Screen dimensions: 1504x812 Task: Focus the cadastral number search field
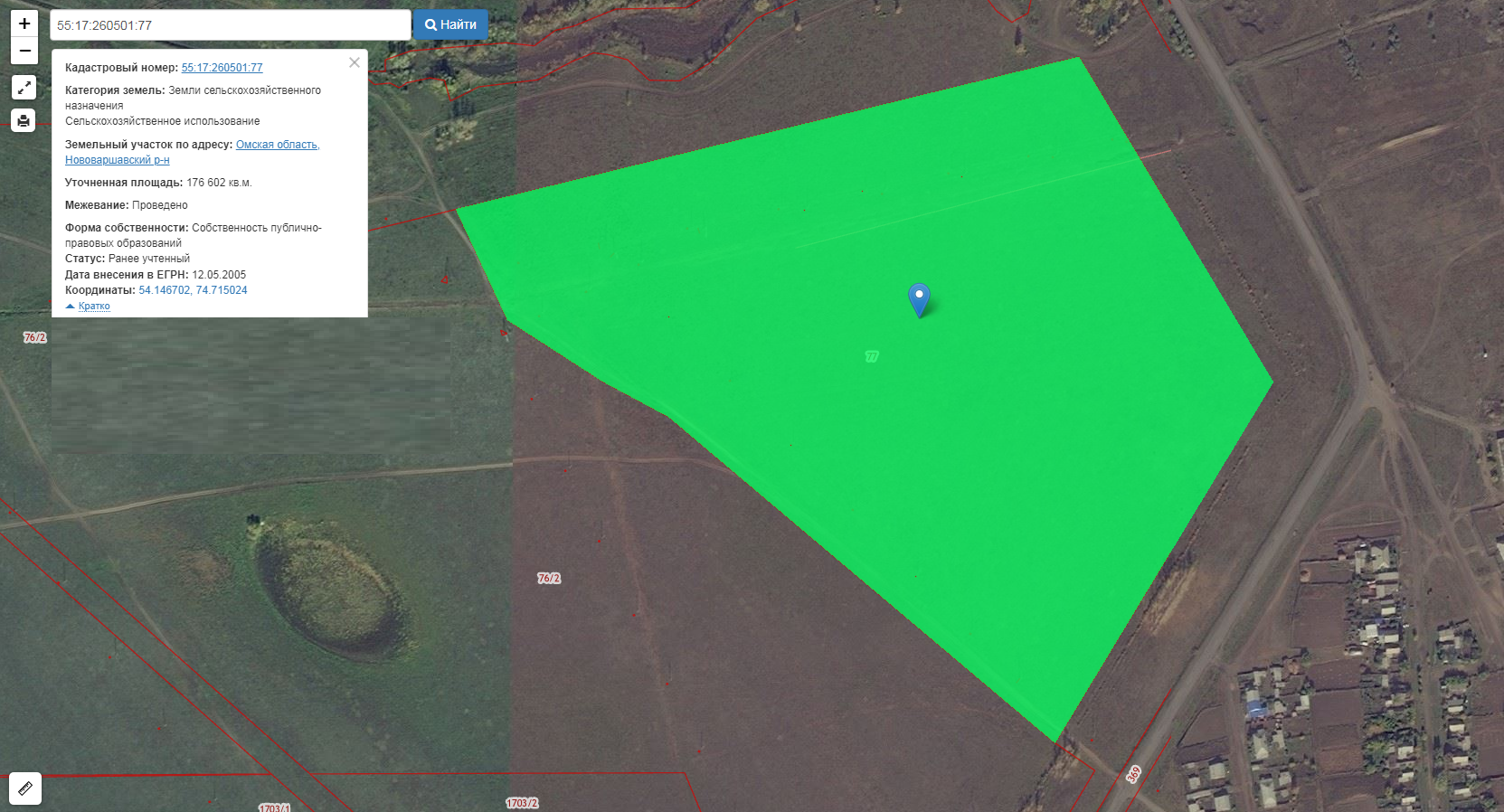(230, 25)
